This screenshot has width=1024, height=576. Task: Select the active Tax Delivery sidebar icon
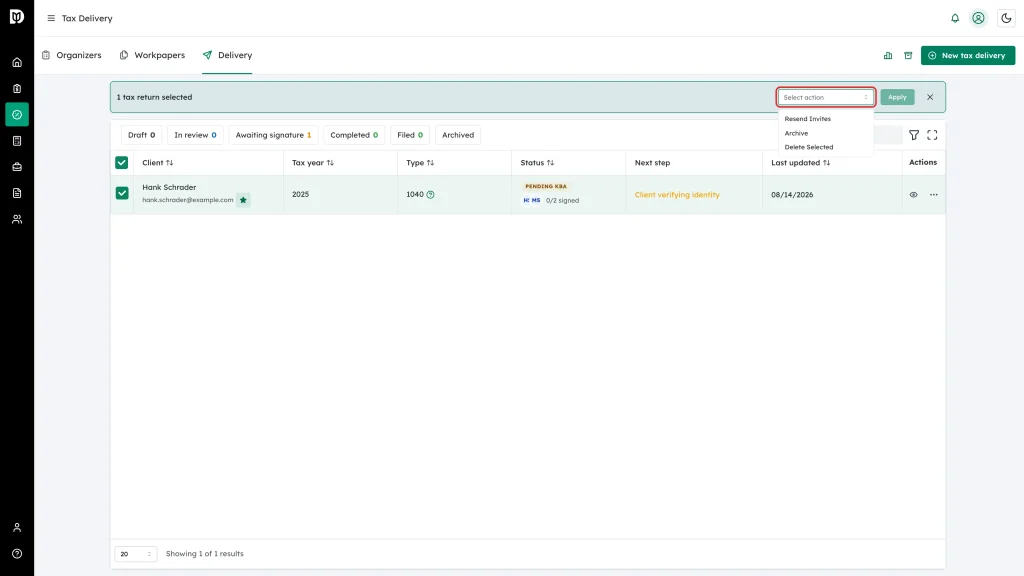(x=17, y=115)
